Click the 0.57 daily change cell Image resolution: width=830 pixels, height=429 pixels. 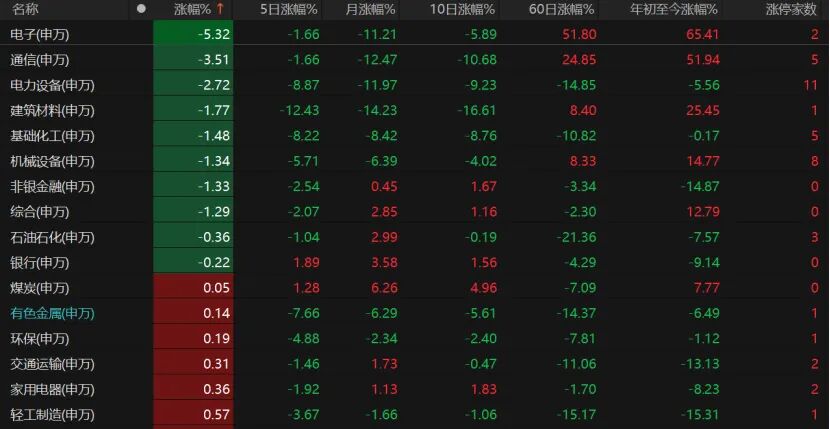193,414
